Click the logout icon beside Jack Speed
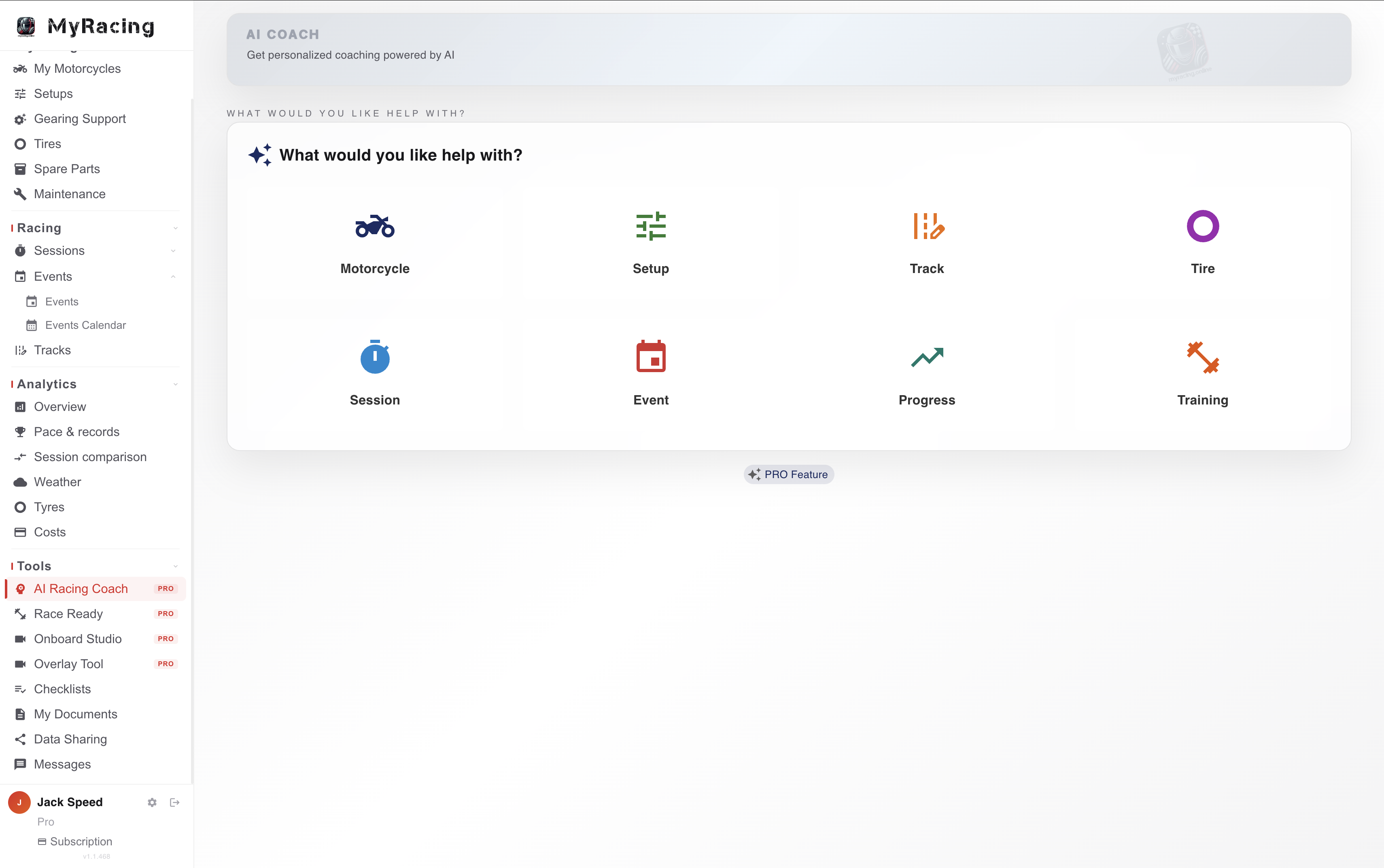 pos(174,802)
